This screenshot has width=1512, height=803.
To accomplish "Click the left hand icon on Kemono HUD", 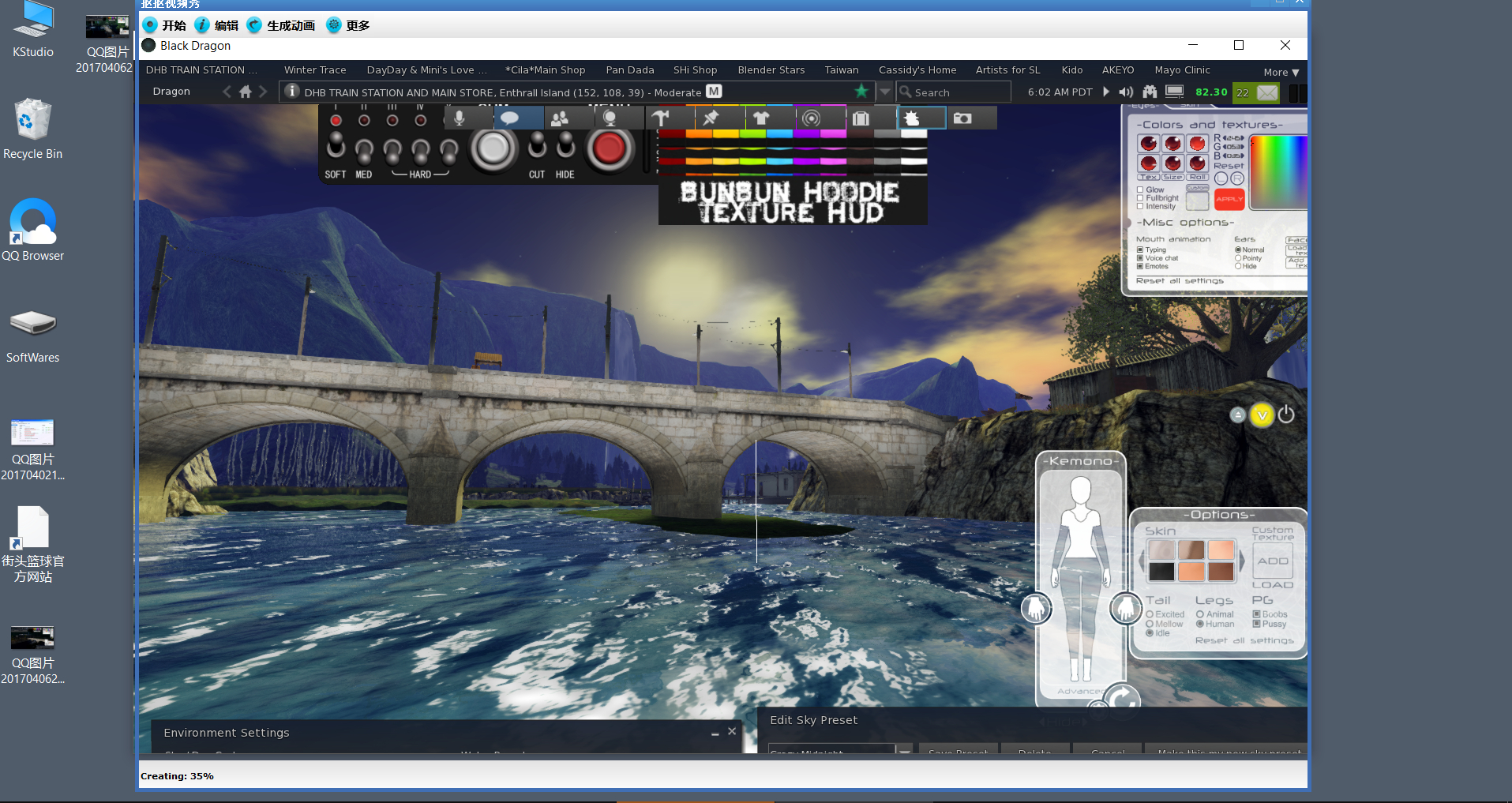I will 1036,608.
